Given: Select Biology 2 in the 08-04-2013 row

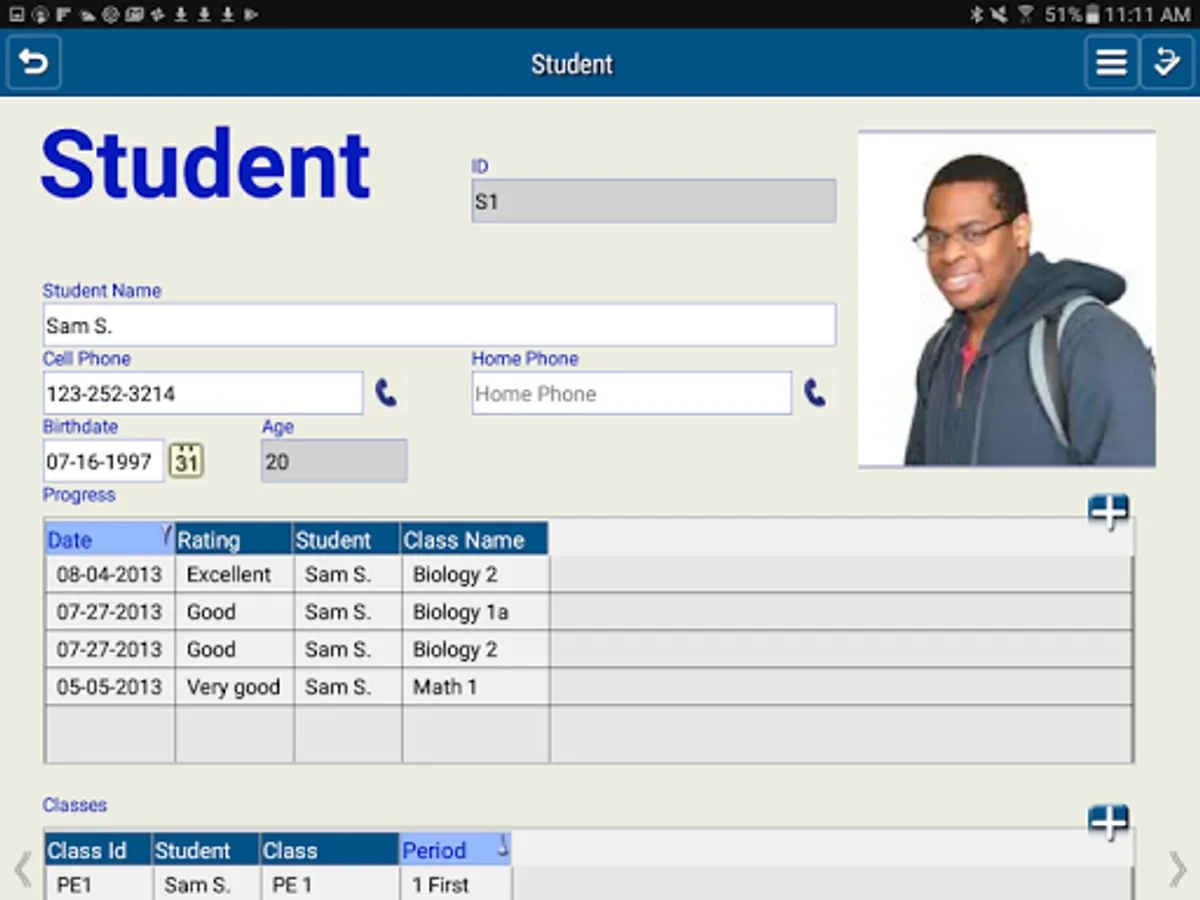Looking at the screenshot, I should tap(475, 574).
